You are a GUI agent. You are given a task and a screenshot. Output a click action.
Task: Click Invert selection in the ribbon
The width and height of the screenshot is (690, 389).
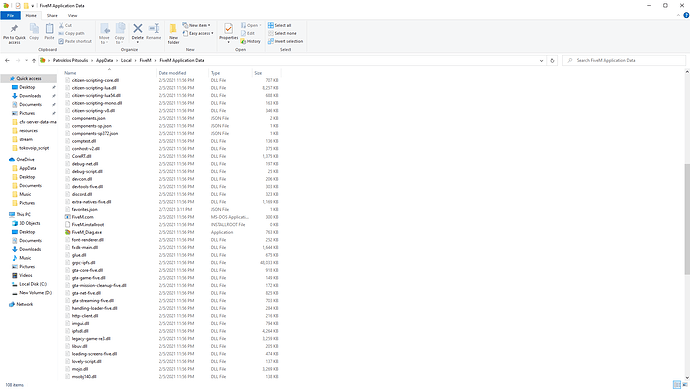(x=285, y=41)
